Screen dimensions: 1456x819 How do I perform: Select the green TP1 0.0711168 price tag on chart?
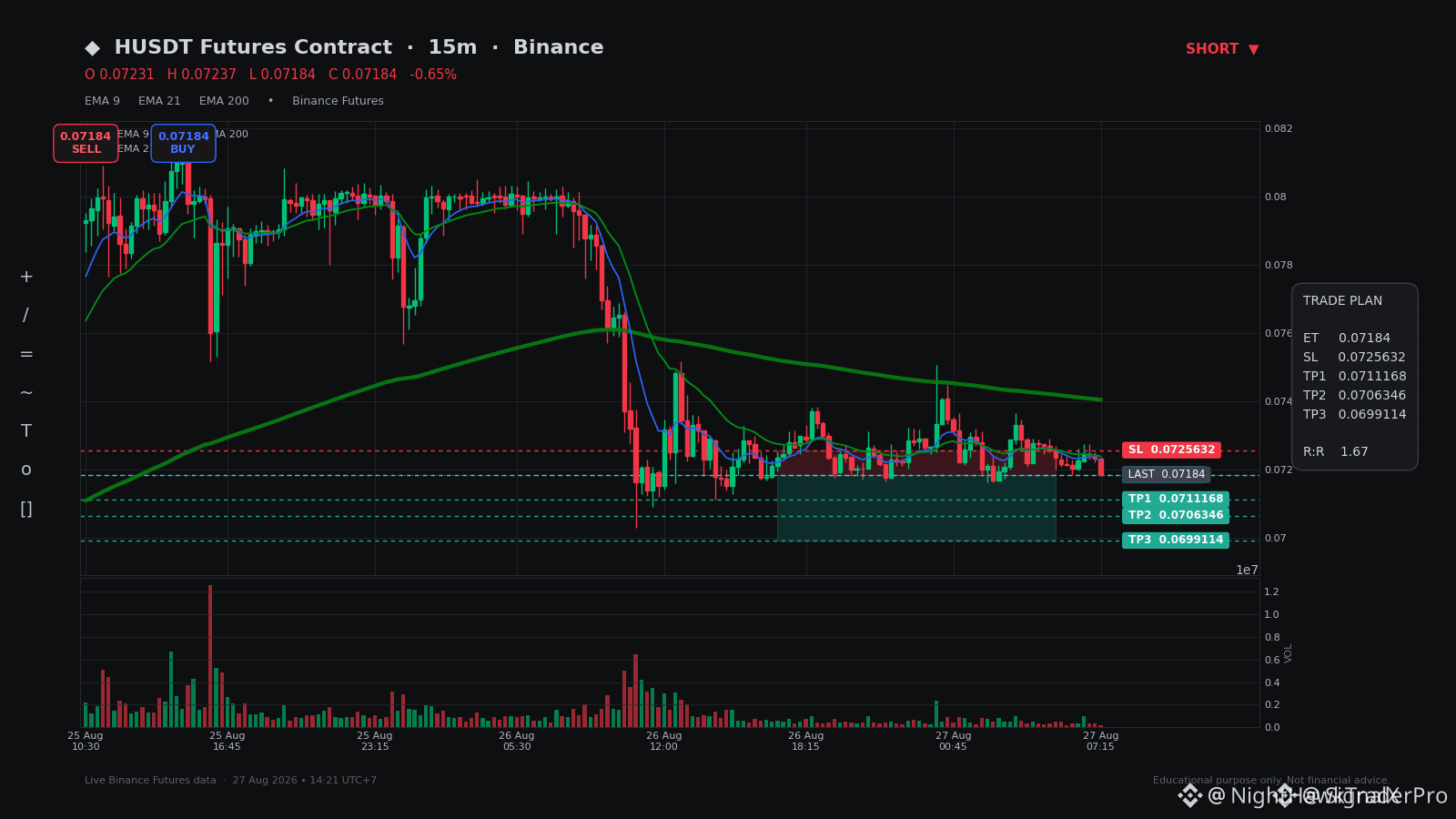[x=1176, y=499]
